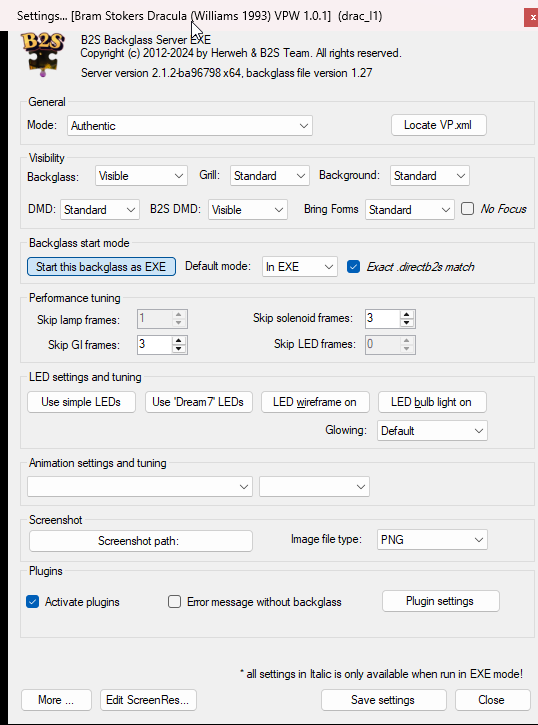
Task: Decrease Skip solenoid frames with down arrow
Action: (x=406, y=323)
